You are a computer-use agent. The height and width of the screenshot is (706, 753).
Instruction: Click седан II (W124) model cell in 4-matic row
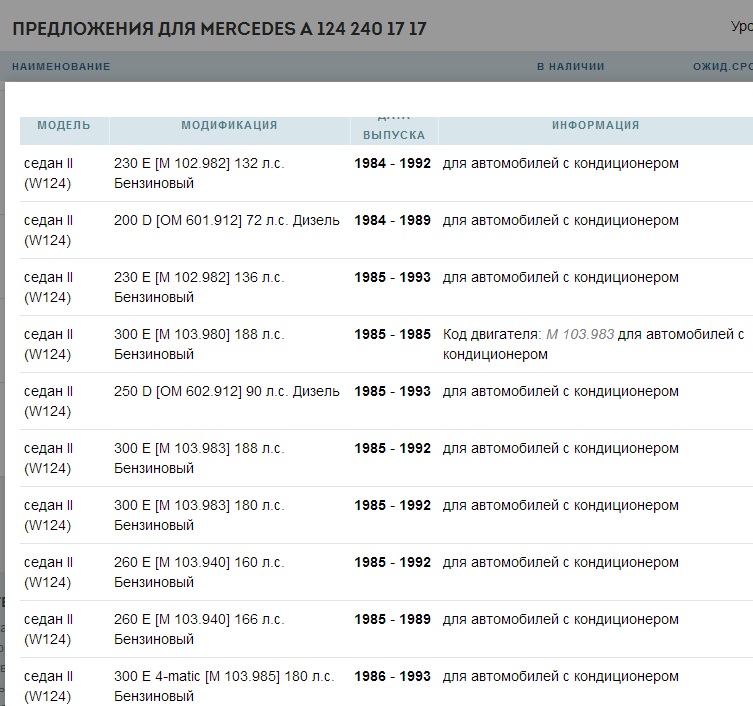coord(49,686)
